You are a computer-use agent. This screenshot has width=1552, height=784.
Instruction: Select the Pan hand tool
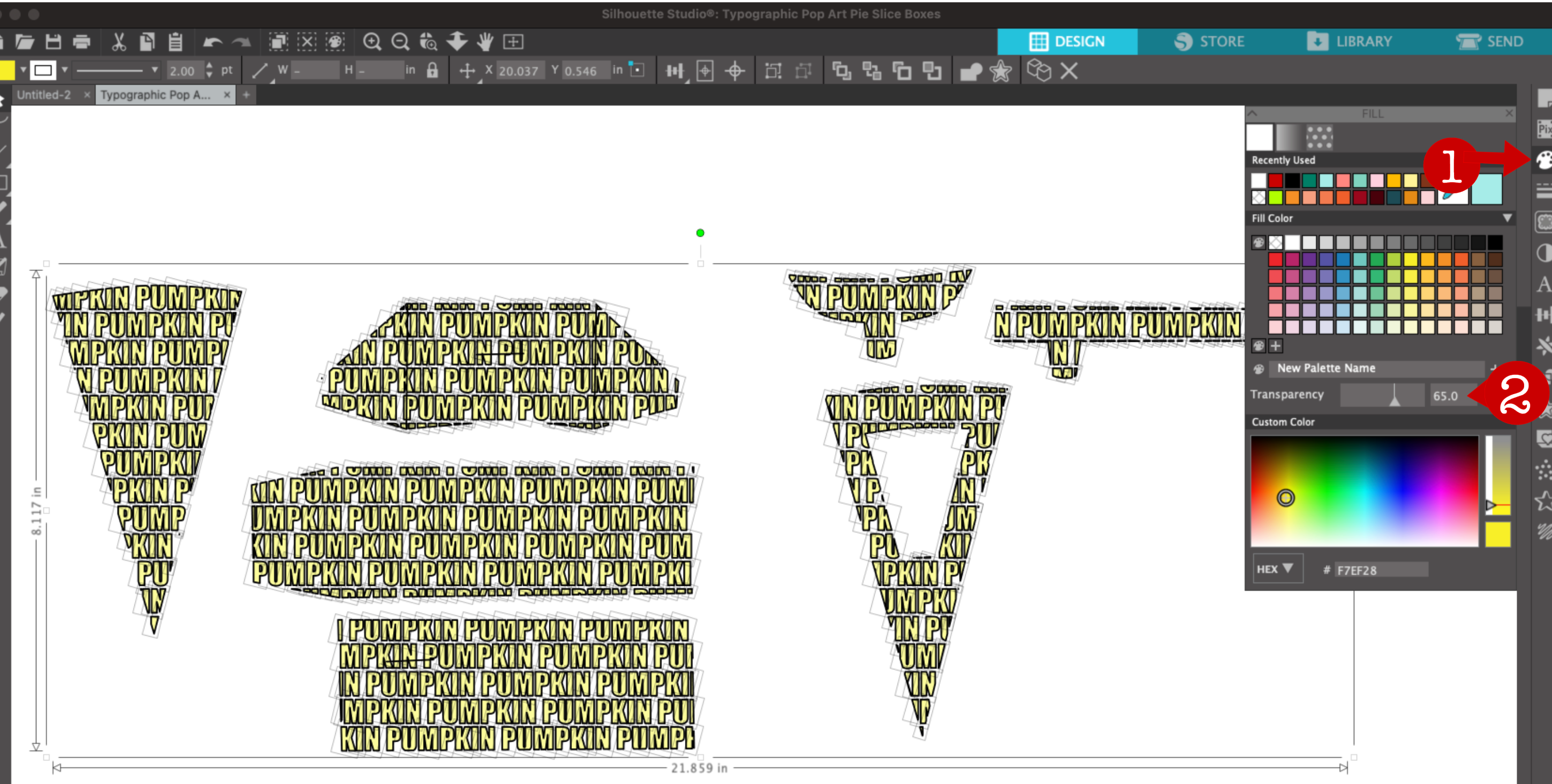pyautogui.click(x=486, y=42)
